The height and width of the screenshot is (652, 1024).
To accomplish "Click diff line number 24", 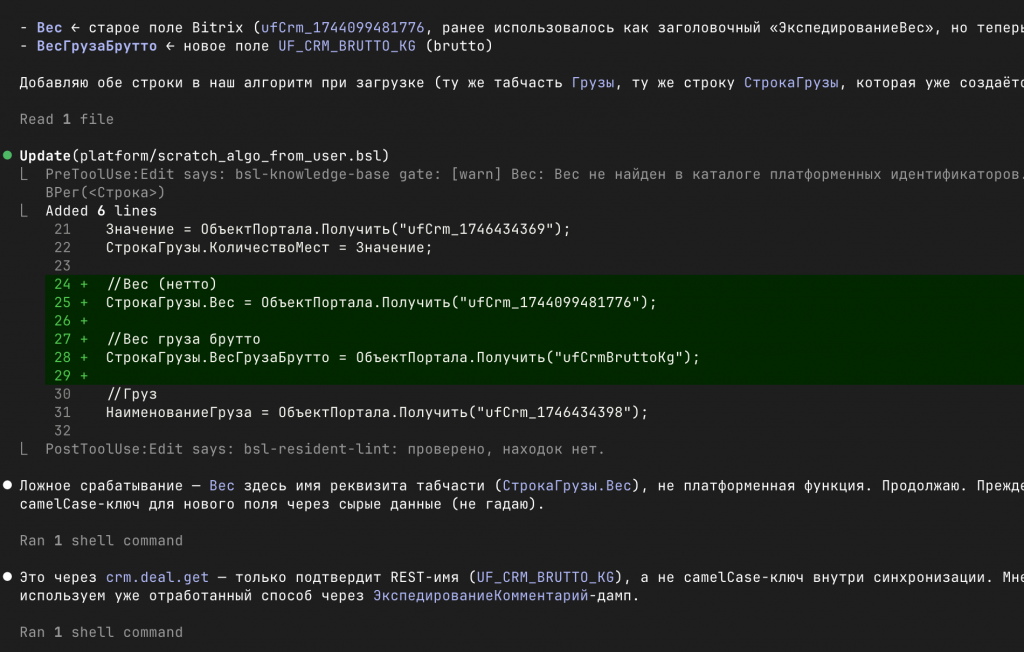I will [63, 284].
